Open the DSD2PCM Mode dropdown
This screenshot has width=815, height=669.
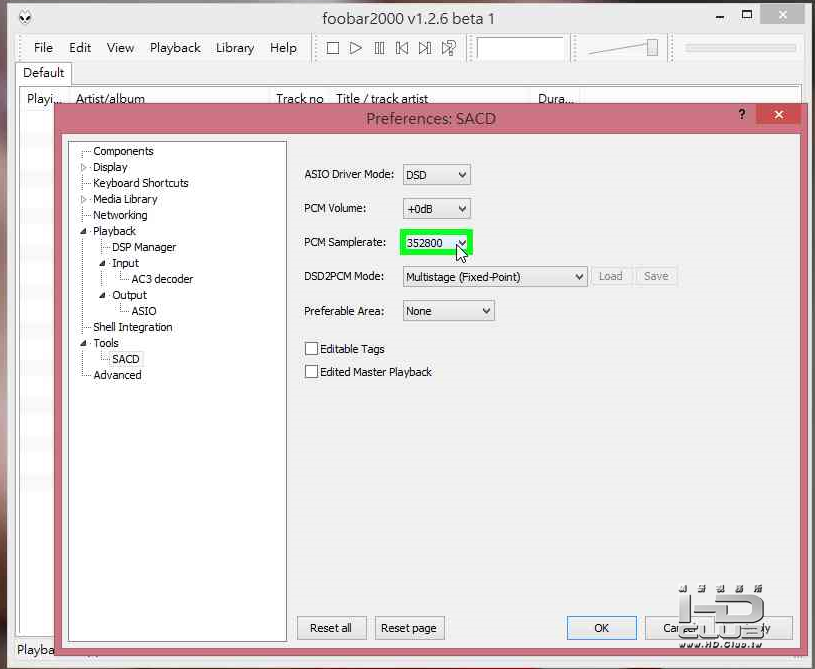coord(495,277)
